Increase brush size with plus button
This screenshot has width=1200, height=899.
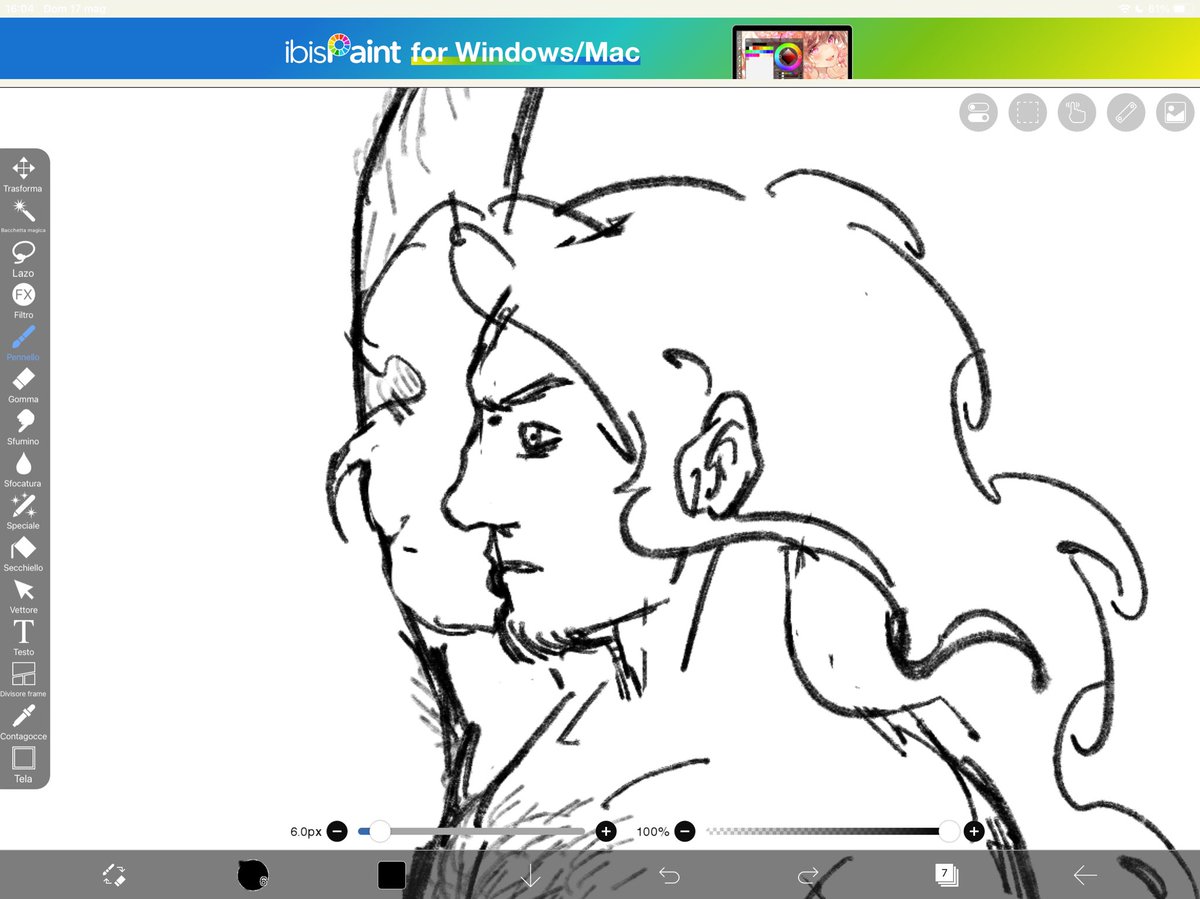pyautogui.click(x=605, y=831)
